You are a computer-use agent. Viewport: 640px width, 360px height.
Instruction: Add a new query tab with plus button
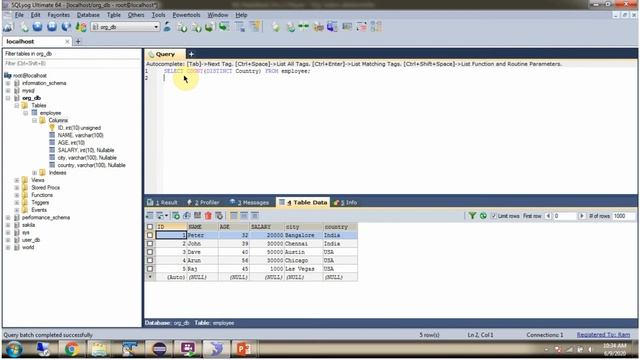(x=191, y=54)
